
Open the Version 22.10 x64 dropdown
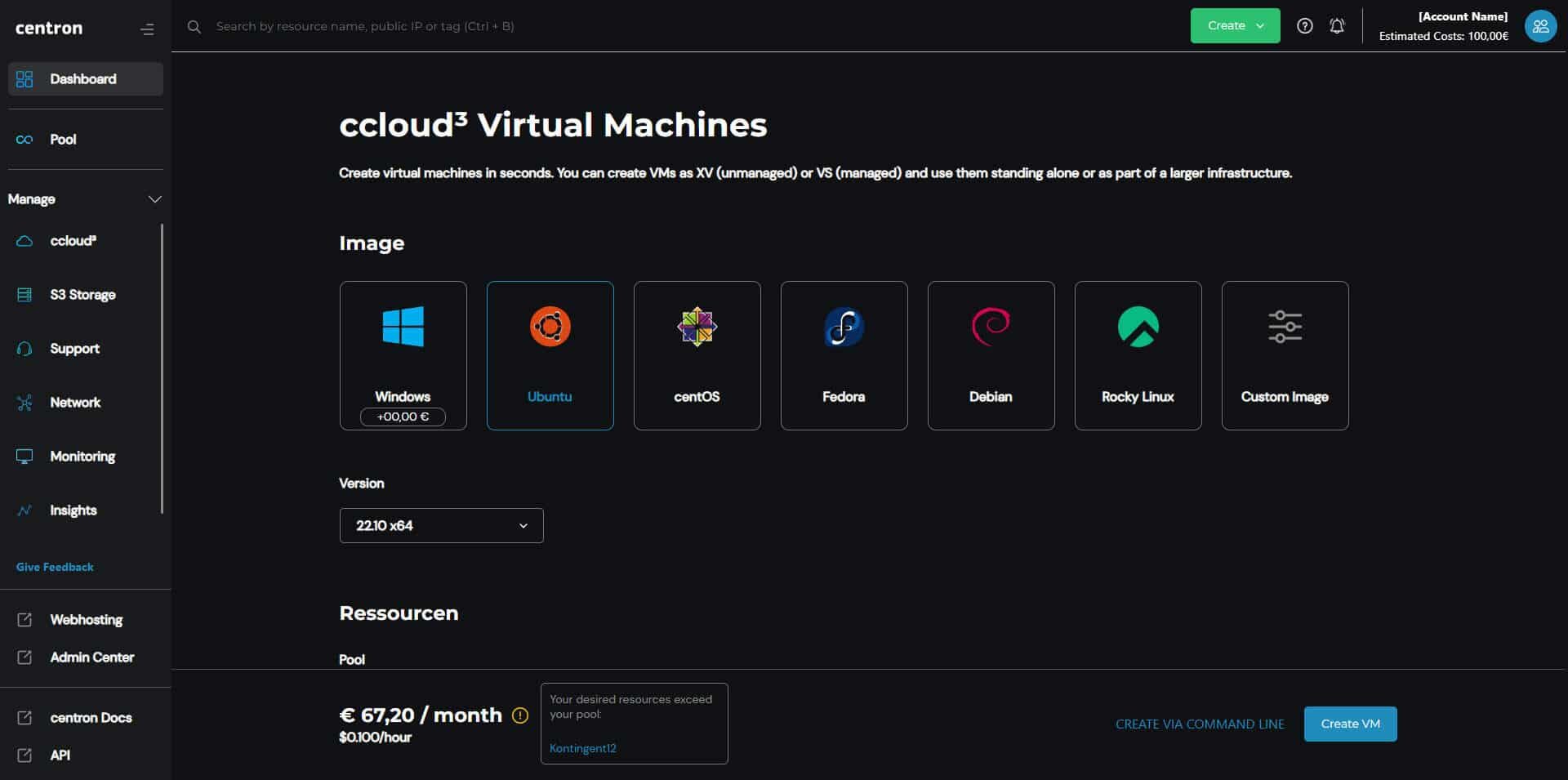pyautogui.click(x=442, y=525)
